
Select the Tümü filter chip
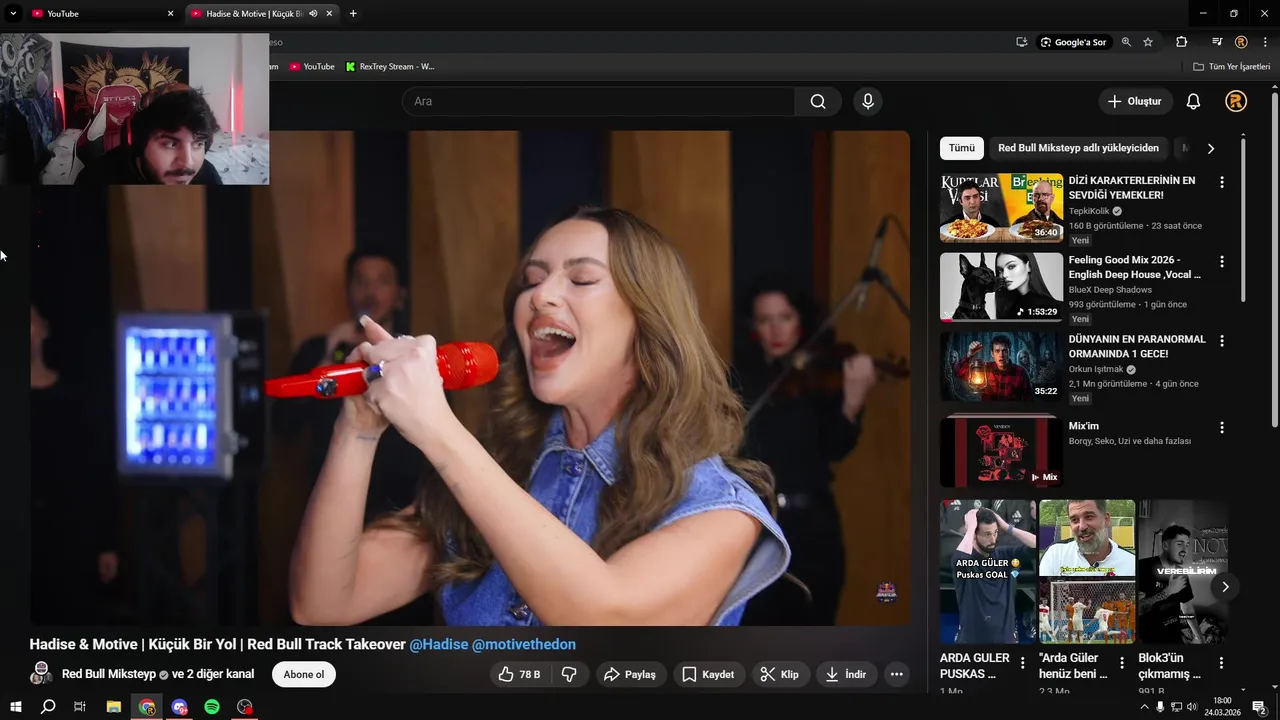point(962,148)
